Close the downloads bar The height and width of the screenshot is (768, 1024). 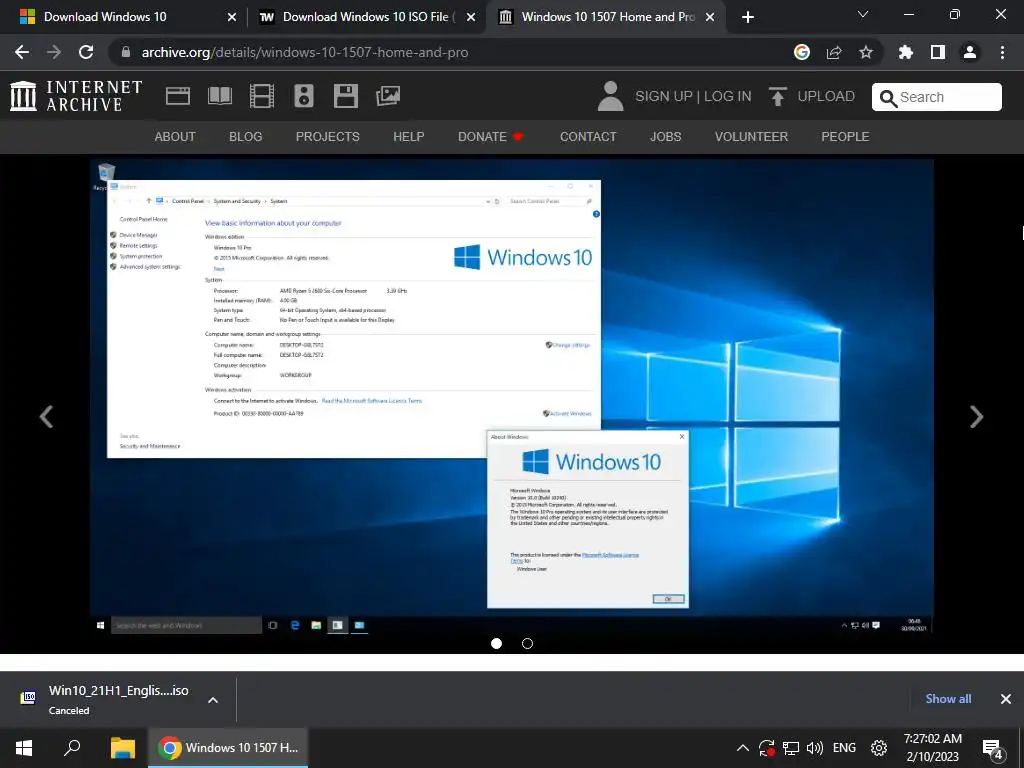[x=1006, y=699]
